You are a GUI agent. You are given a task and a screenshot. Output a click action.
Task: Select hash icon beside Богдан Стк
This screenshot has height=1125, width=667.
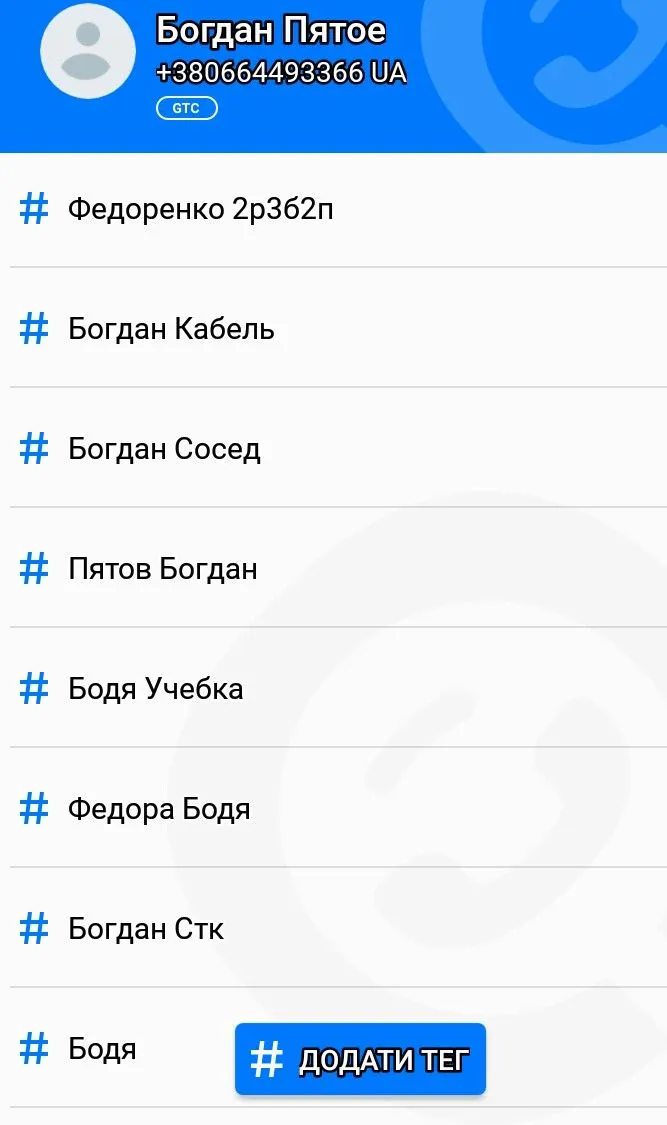coord(34,929)
